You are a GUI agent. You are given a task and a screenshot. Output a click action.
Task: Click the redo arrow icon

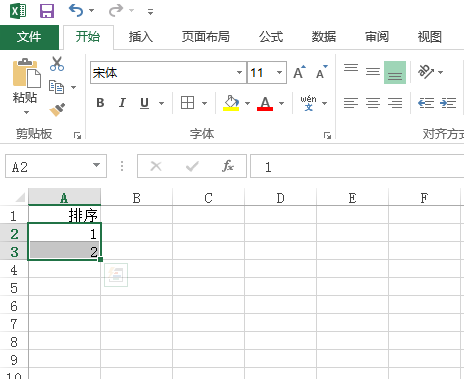tap(116, 11)
